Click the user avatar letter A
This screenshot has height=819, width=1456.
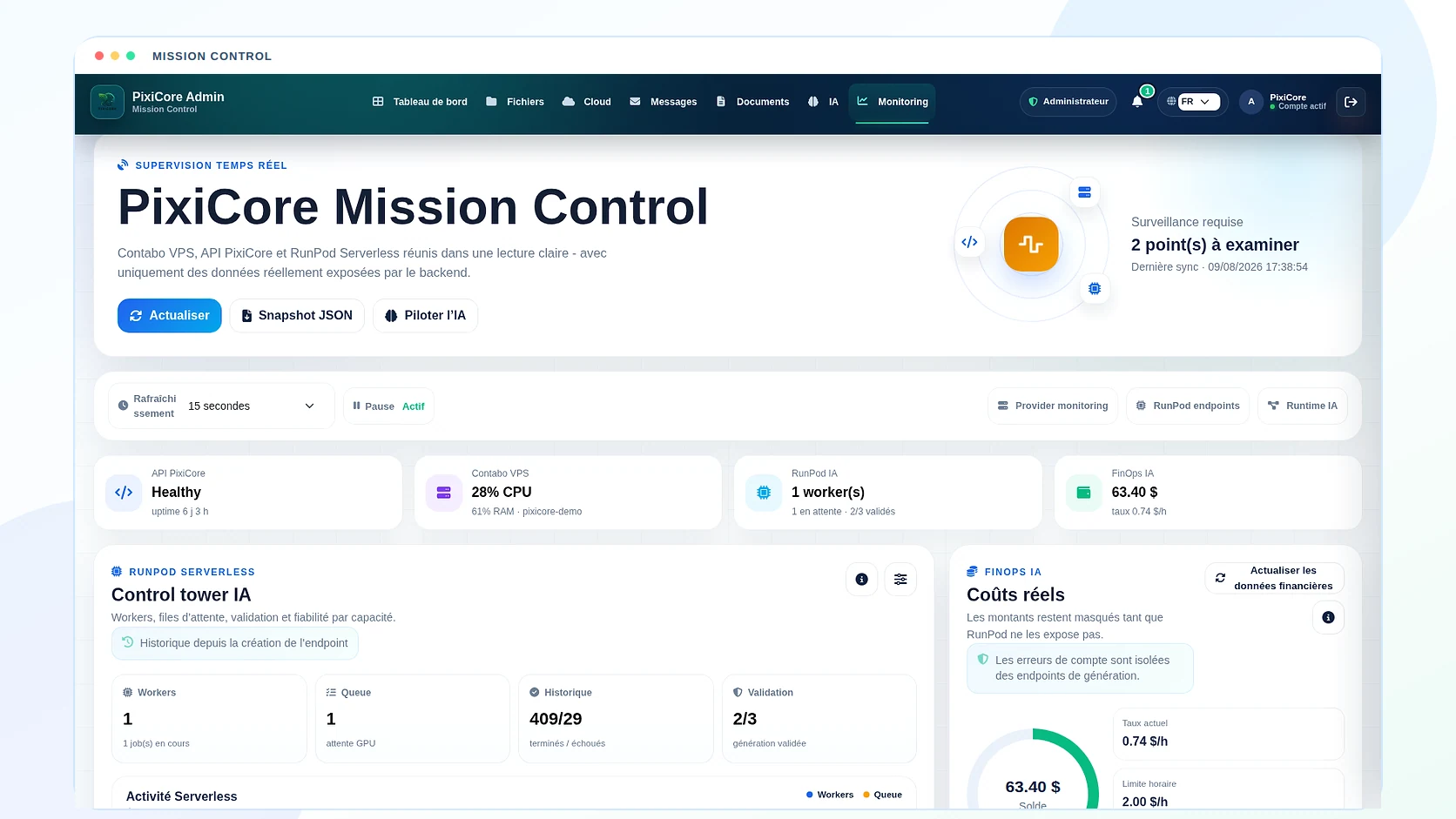[x=1251, y=102]
